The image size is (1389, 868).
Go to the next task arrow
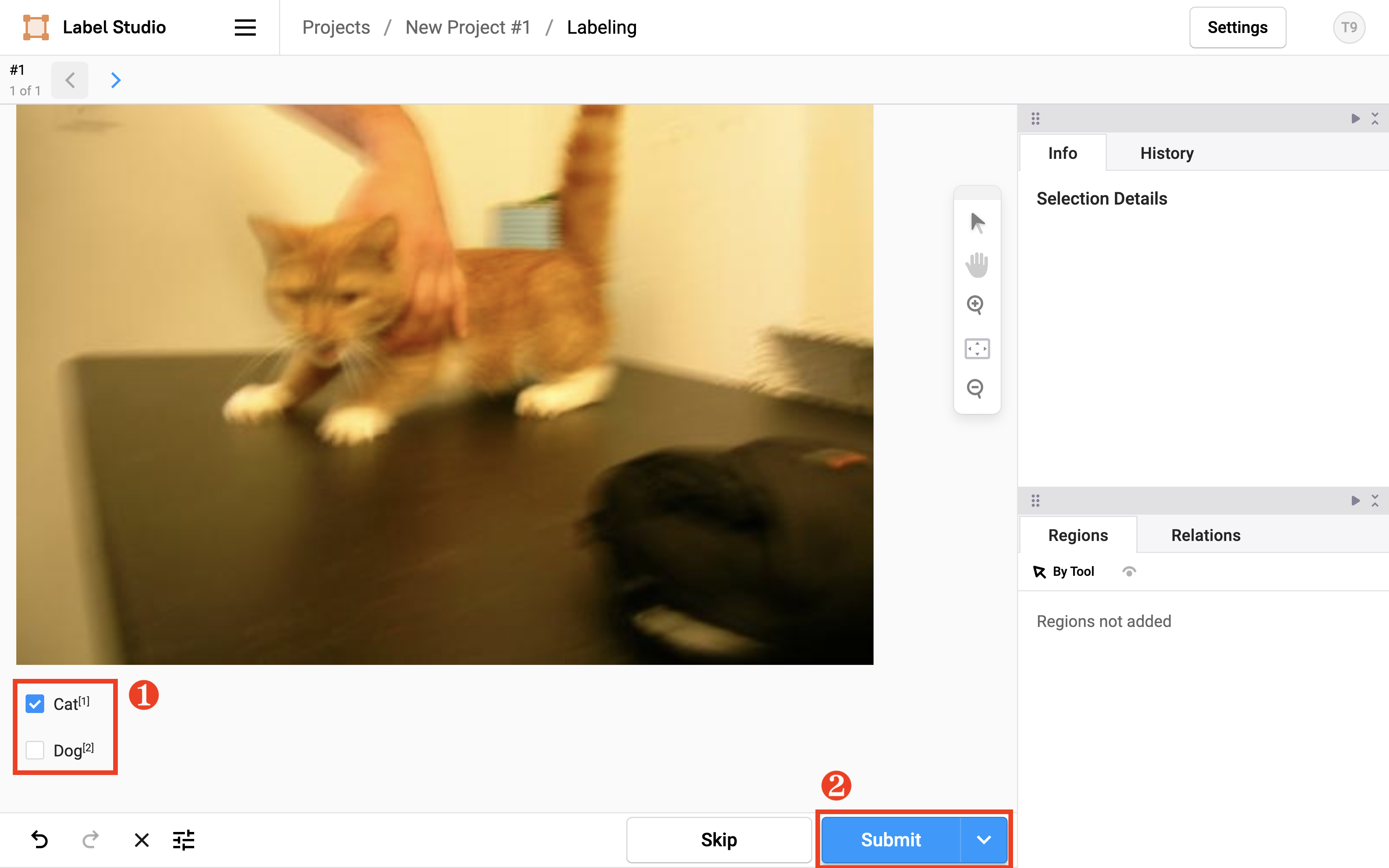click(x=115, y=80)
